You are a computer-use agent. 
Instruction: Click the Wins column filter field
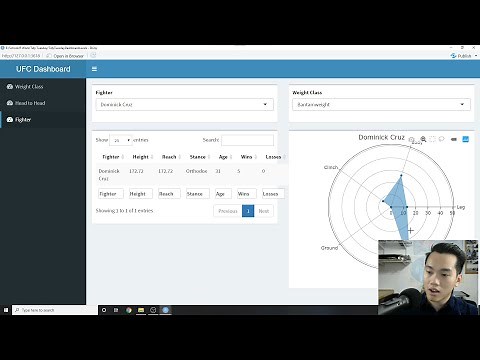tap(247, 194)
